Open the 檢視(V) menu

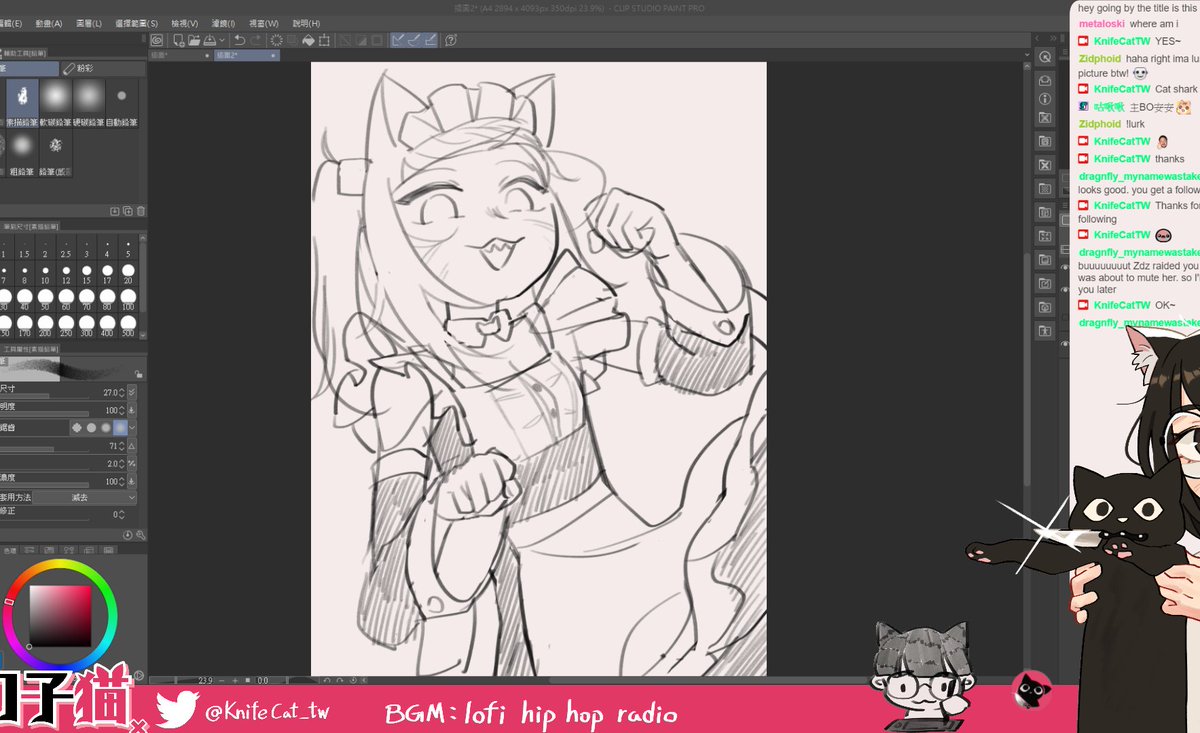[184, 23]
